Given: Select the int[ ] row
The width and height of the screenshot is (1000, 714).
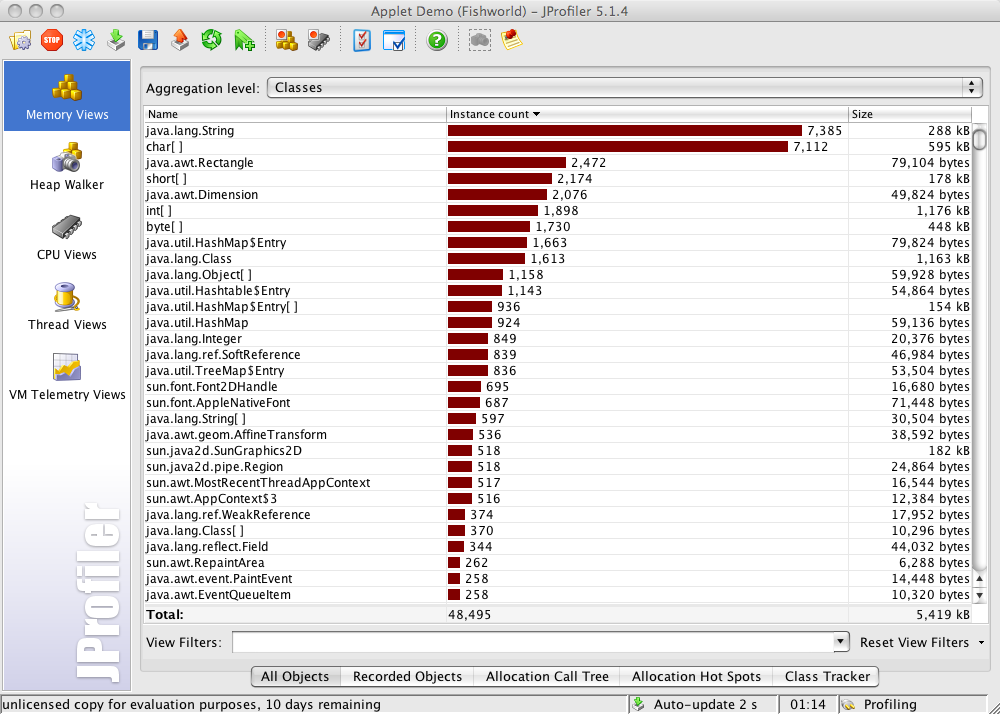Looking at the screenshot, I should (x=558, y=210).
